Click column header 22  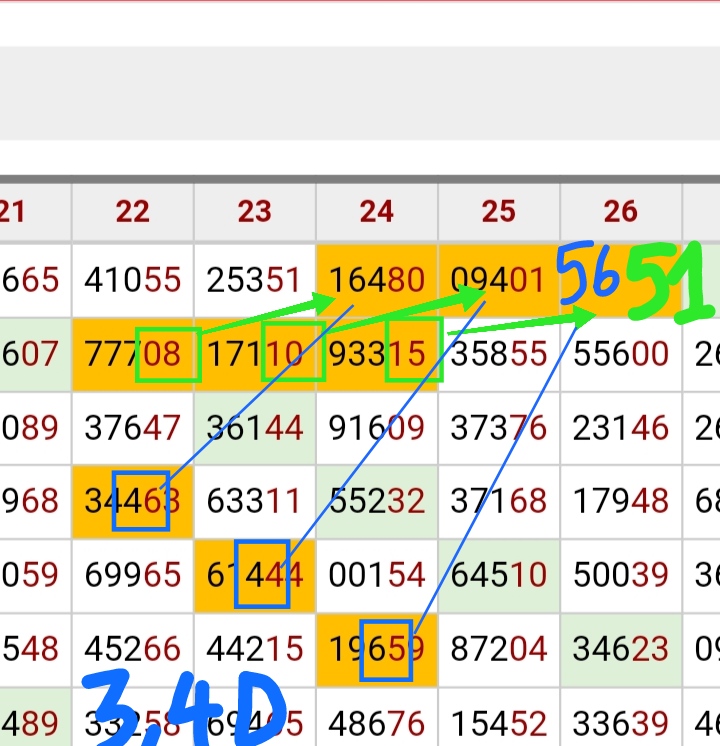coord(132,211)
